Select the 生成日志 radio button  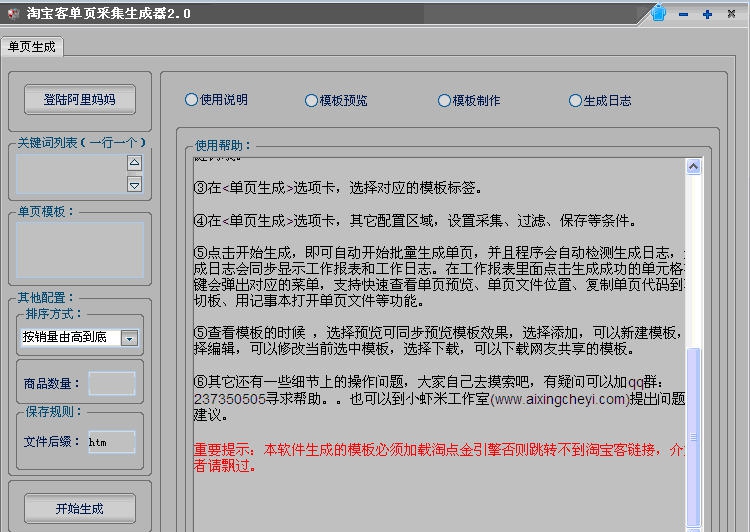600,100
